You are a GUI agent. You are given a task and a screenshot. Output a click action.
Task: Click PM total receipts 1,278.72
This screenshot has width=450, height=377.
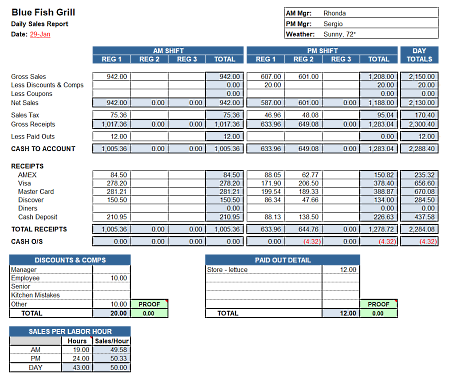pos(379,229)
